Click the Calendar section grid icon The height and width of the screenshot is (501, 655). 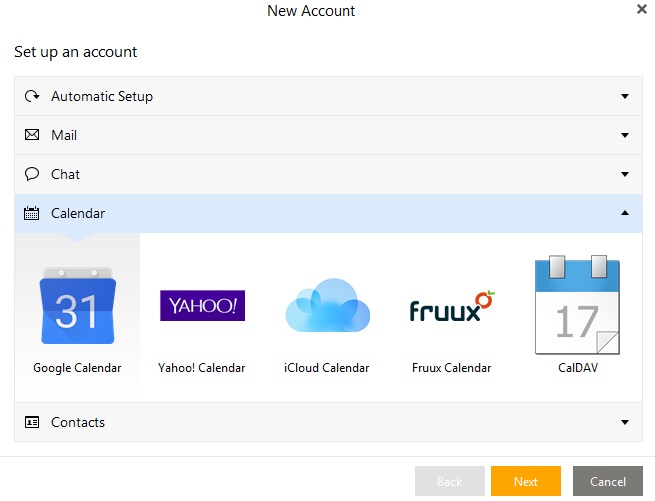[x=32, y=213]
